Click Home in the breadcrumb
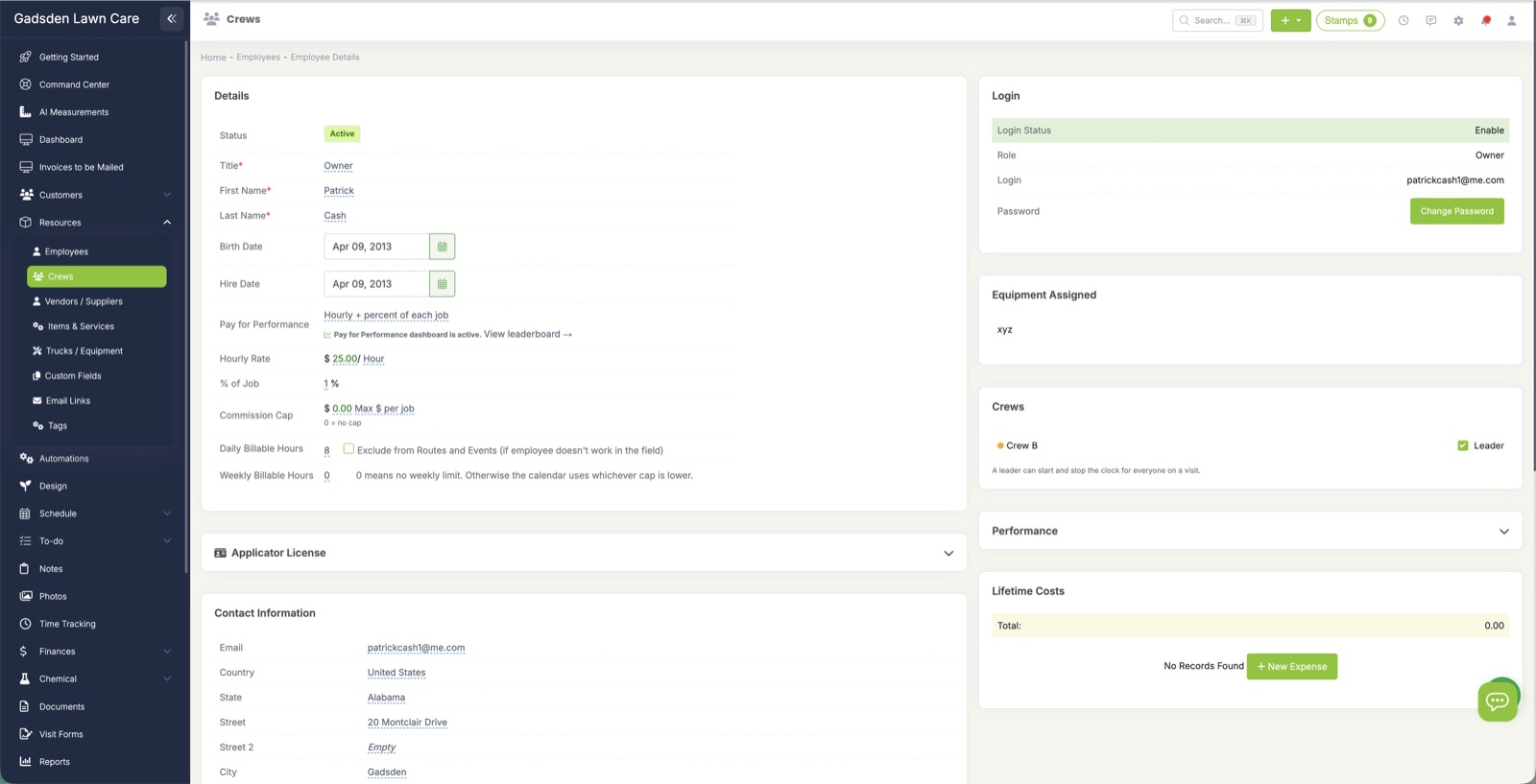 point(213,58)
